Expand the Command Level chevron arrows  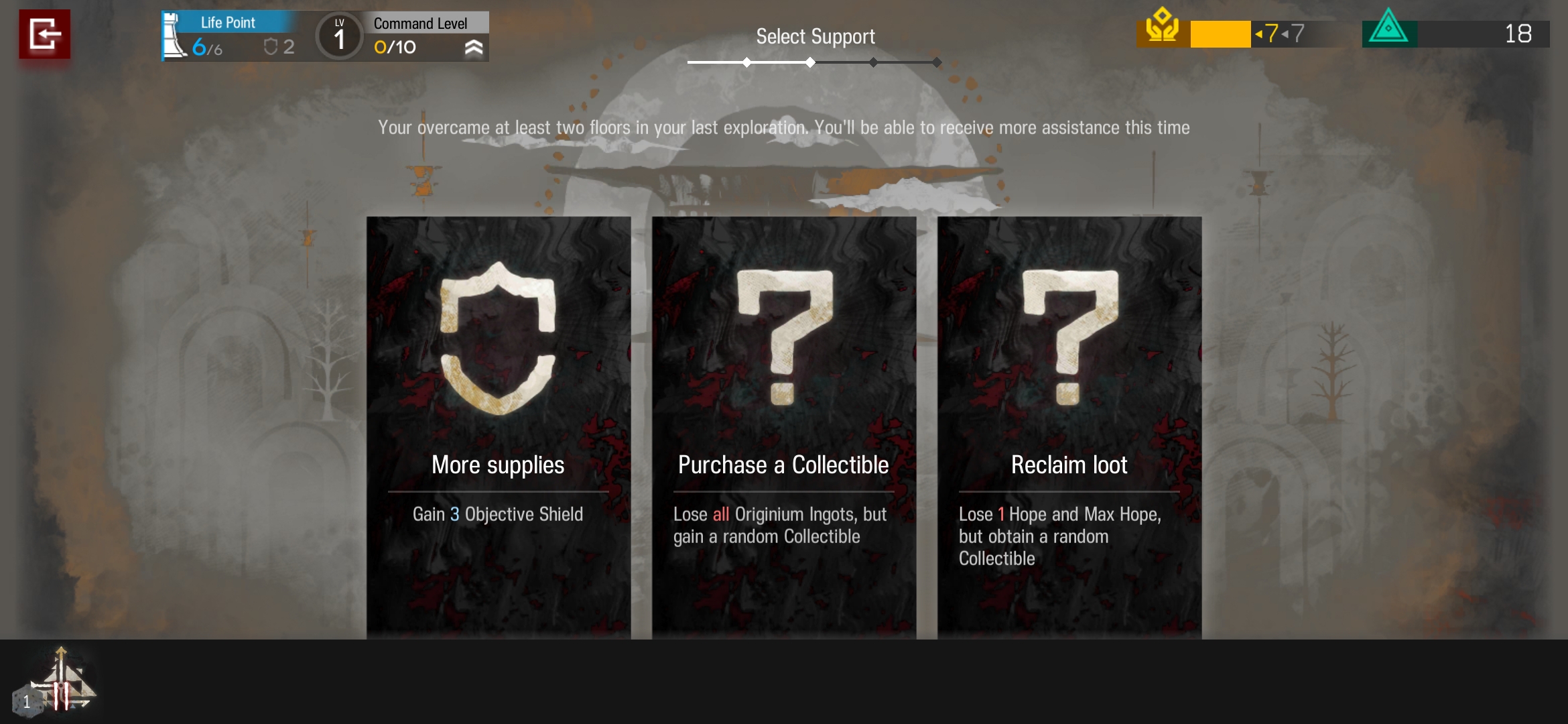pos(473,48)
